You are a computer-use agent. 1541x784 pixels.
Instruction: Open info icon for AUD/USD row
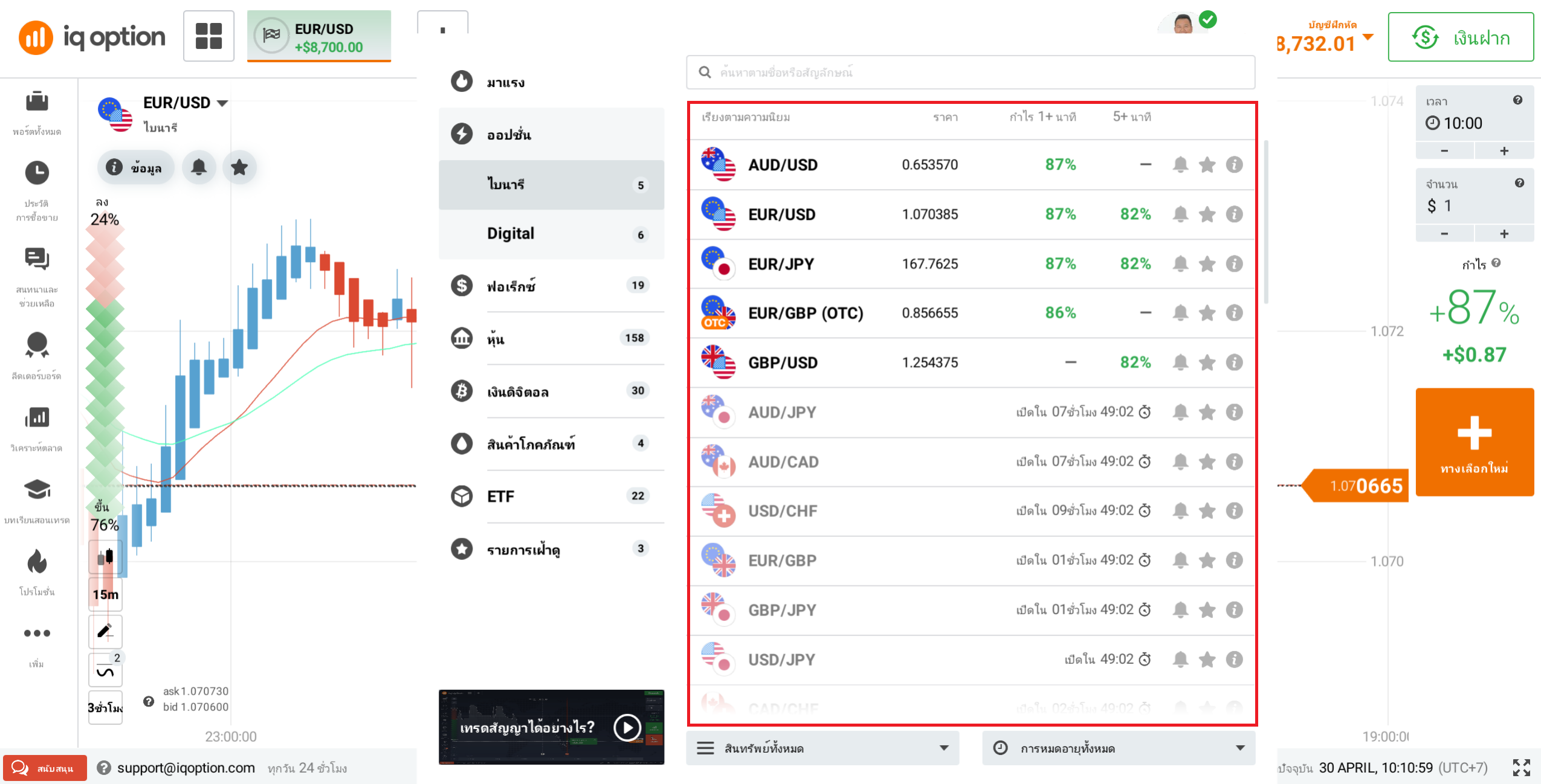point(1234,164)
